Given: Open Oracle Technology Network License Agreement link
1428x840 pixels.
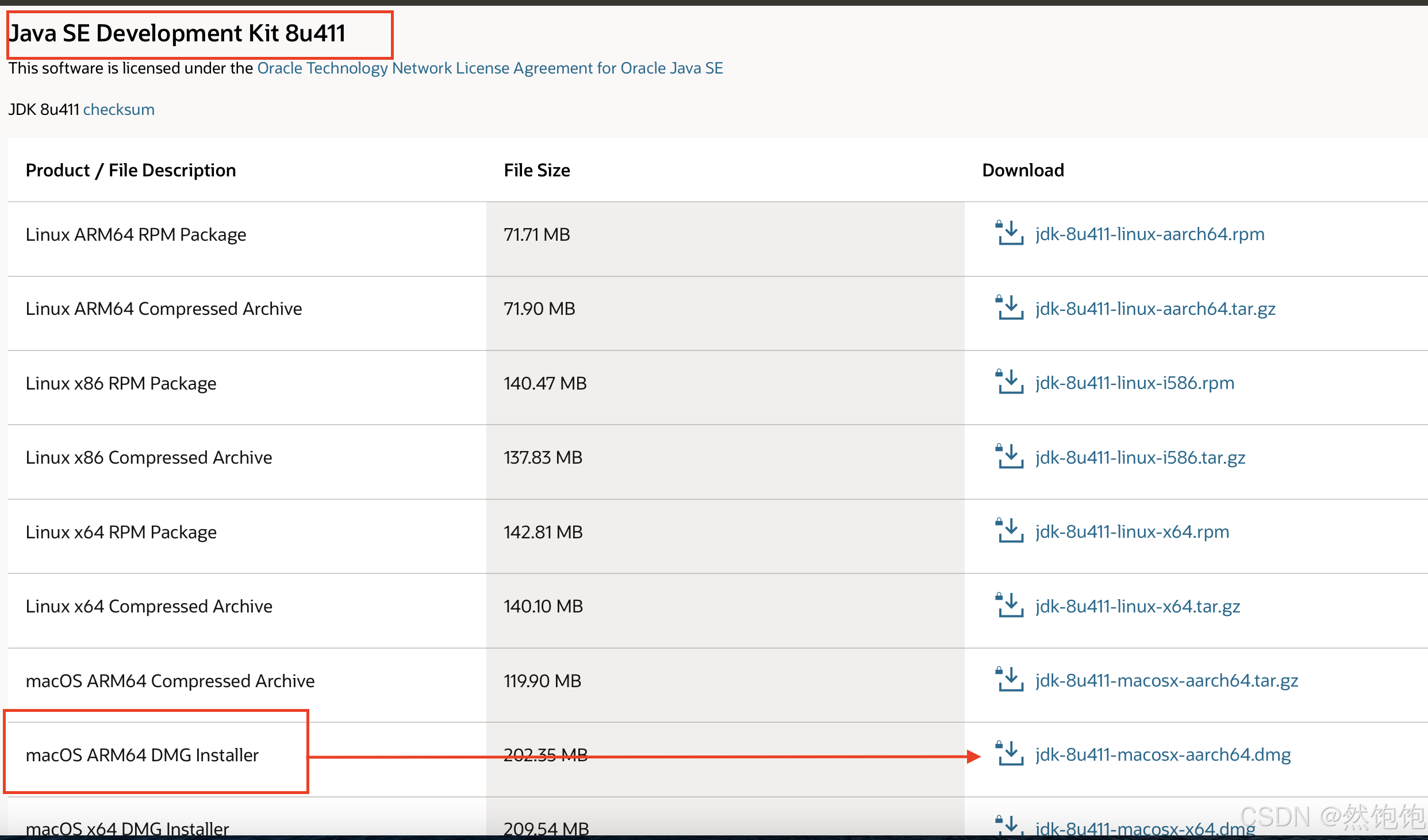Looking at the screenshot, I should [x=490, y=68].
